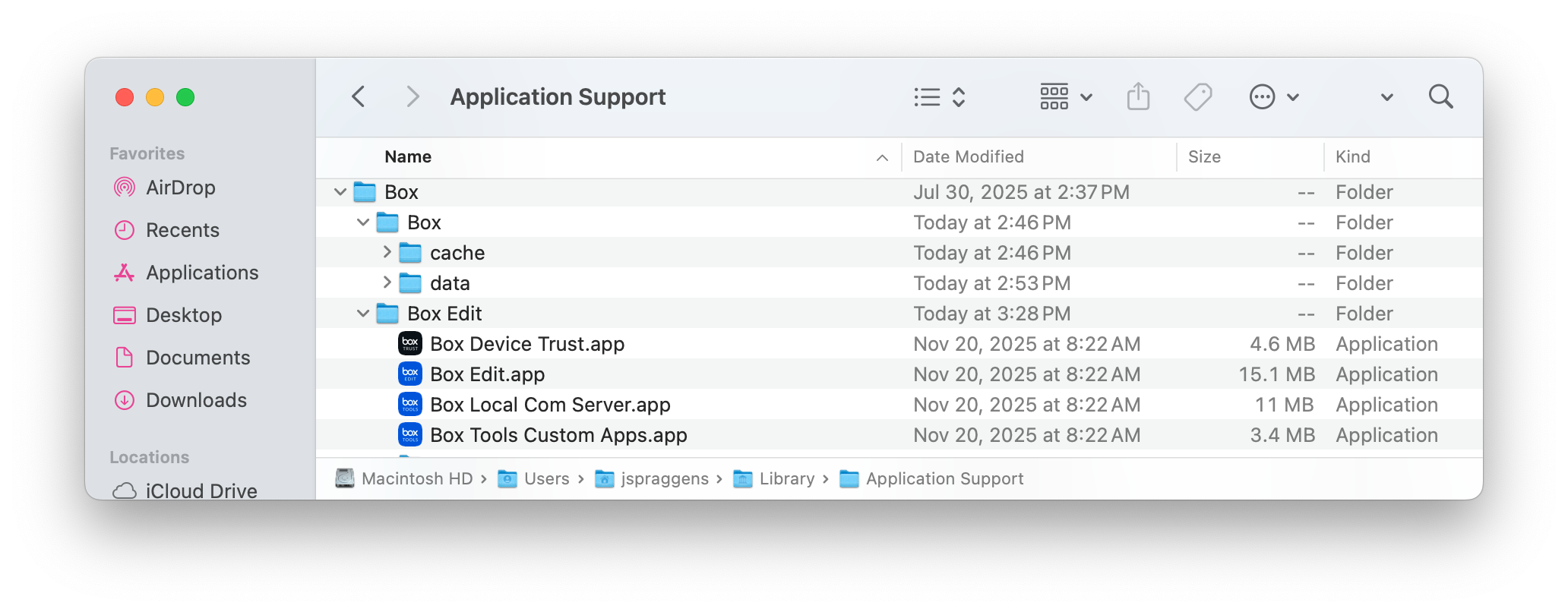
Task: Click the Edit Tags toolbar icon
Action: 1197,97
